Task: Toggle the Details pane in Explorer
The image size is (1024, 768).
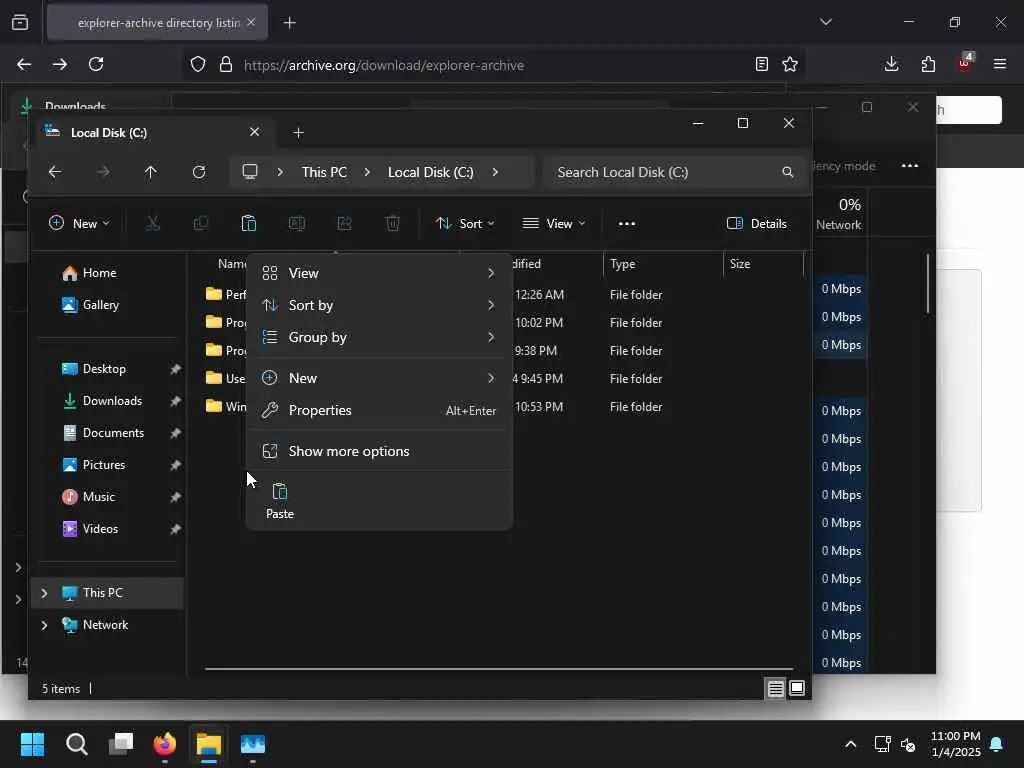Action: [757, 223]
